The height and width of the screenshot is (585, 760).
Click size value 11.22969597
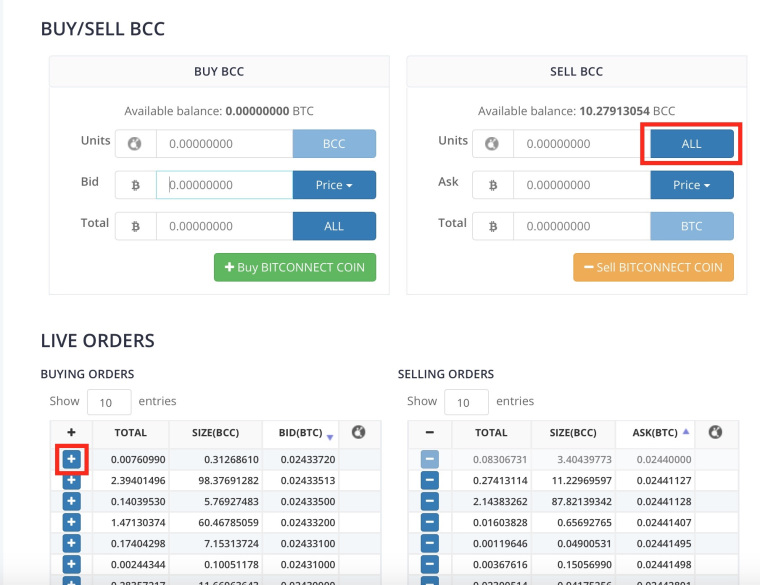582,480
